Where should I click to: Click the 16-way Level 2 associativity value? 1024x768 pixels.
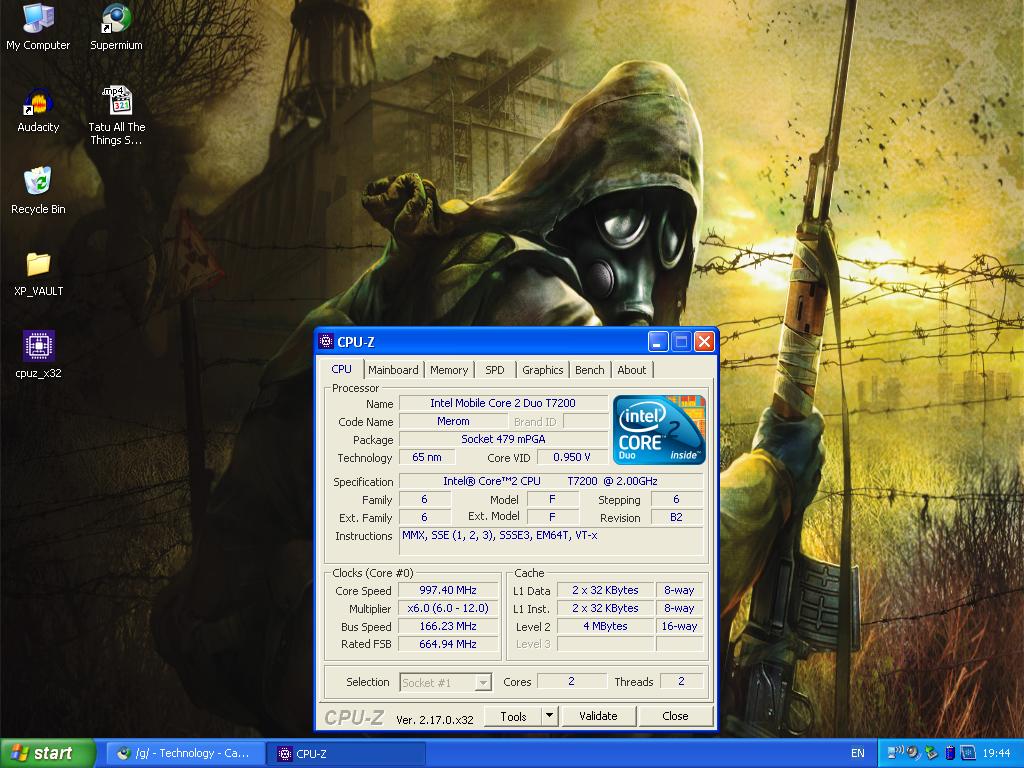tap(679, 626)
